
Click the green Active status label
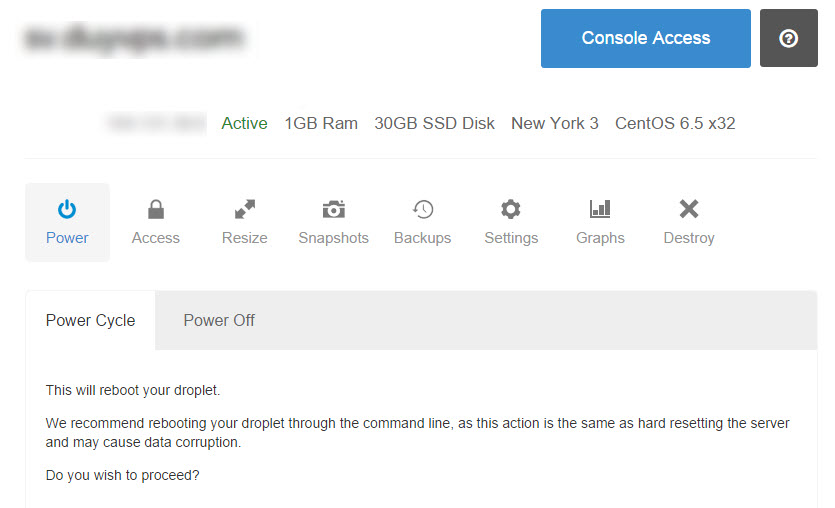[x=244, y=124]
